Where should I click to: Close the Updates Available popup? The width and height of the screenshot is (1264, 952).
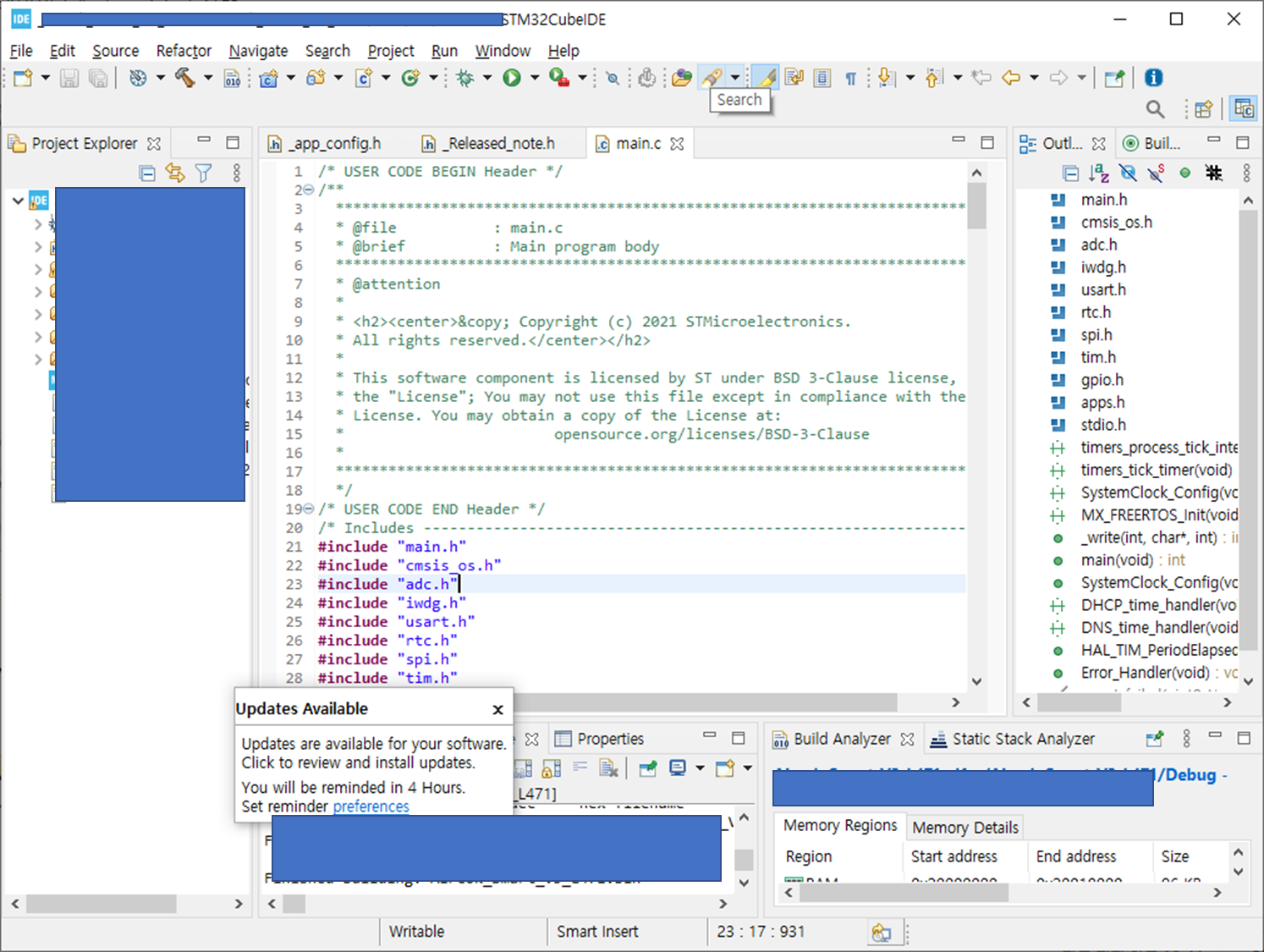click(x=498, y=709)
